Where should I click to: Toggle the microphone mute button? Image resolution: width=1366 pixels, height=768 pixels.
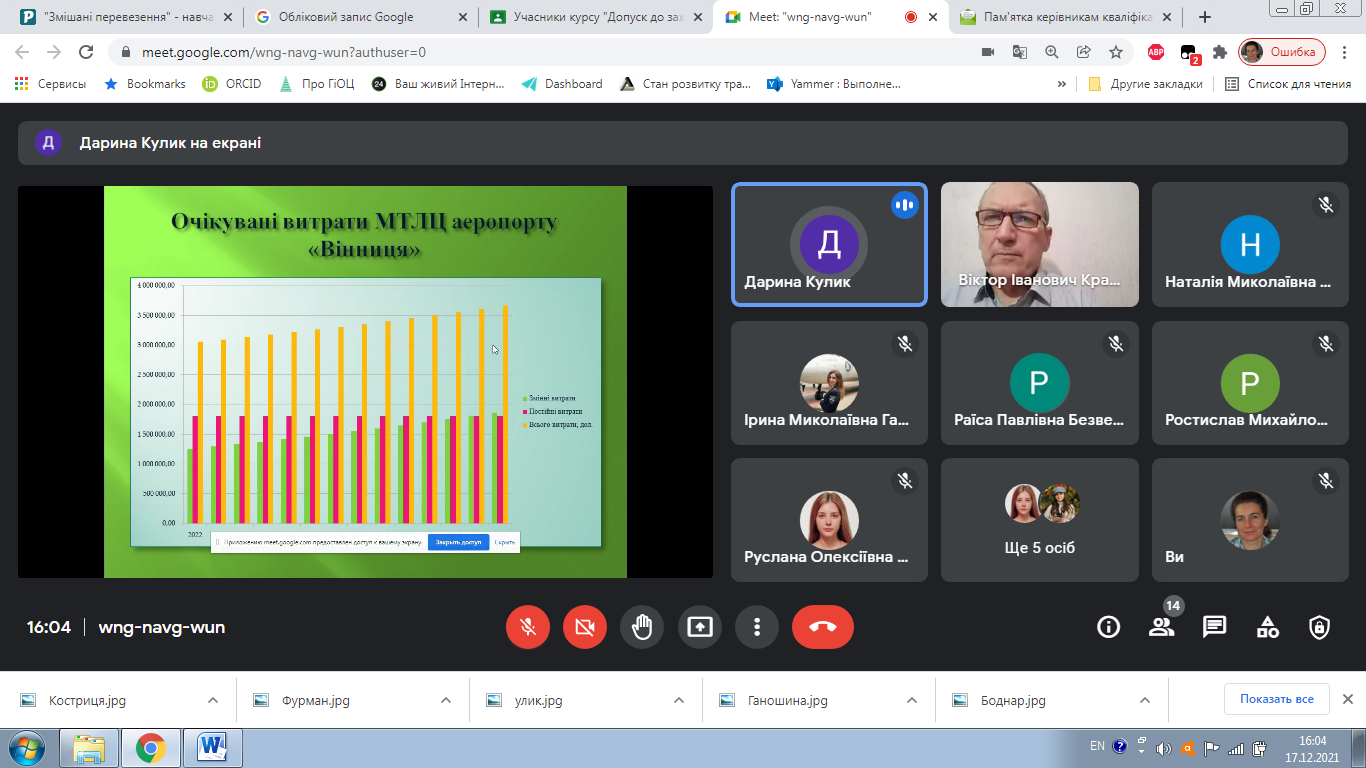tap(528, 627)
